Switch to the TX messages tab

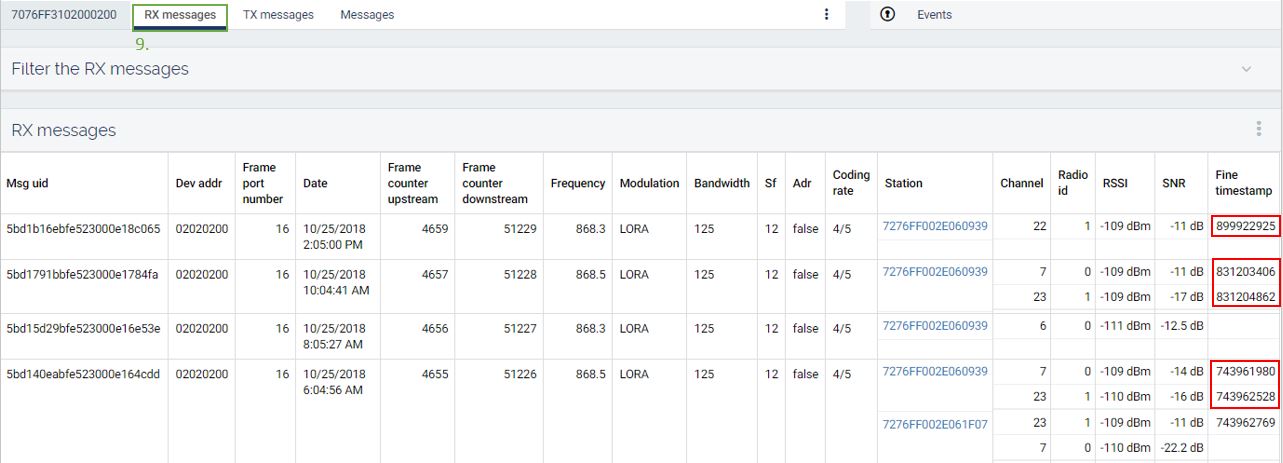pyautogui.click(x=278, y=15)
